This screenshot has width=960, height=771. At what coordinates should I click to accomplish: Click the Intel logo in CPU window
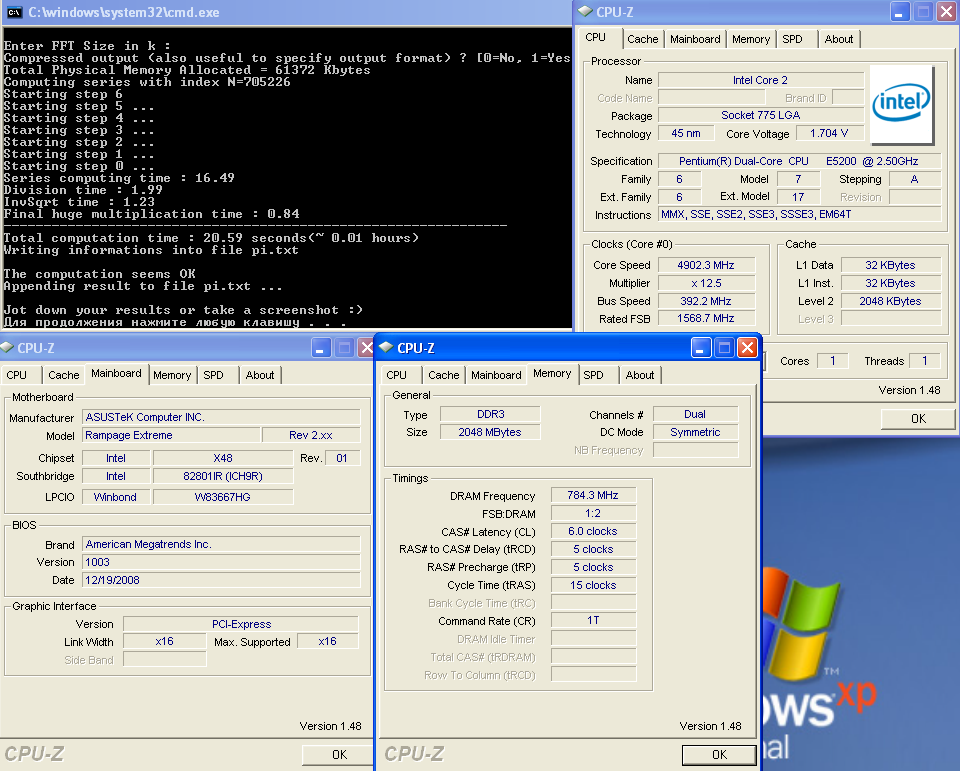pos(901,103)
